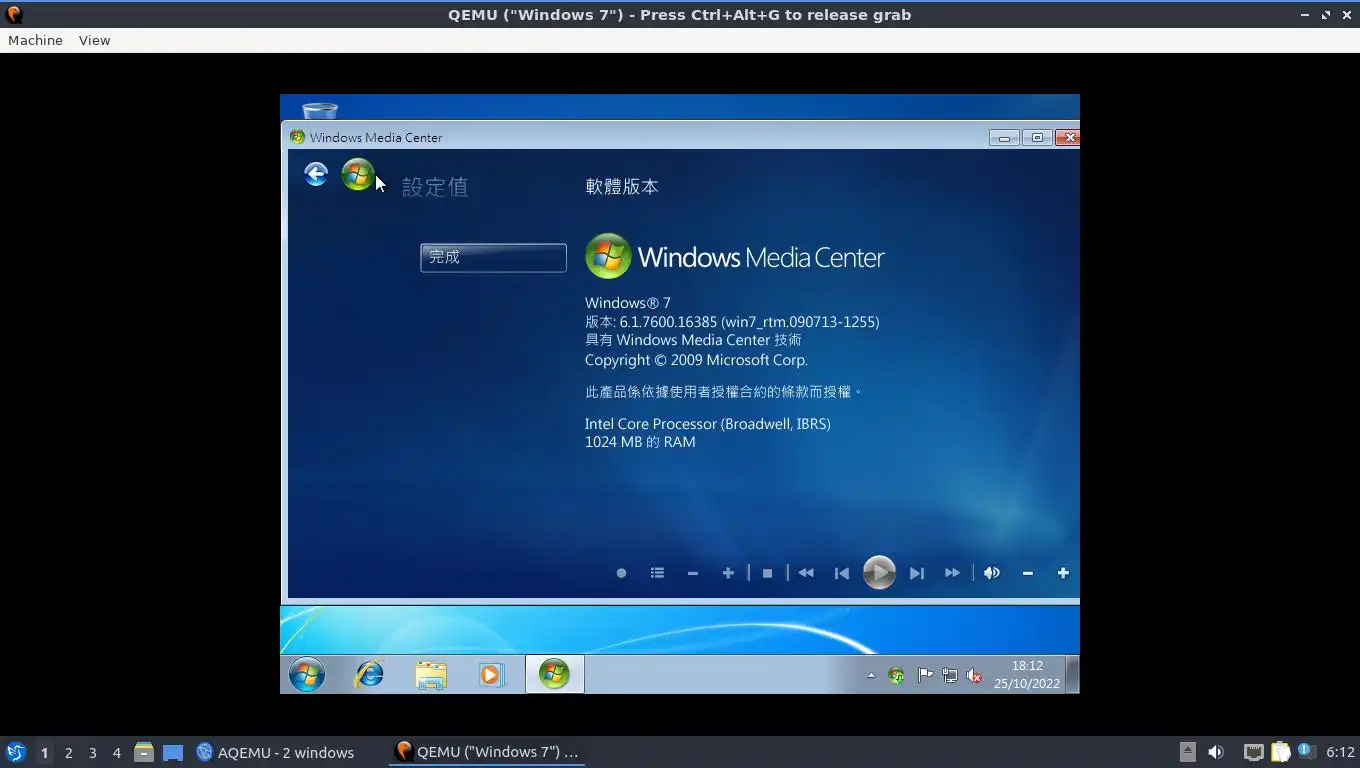Minimize the QEMU host window
The width and height of the screenshot is (1360, 768).
1304,15
